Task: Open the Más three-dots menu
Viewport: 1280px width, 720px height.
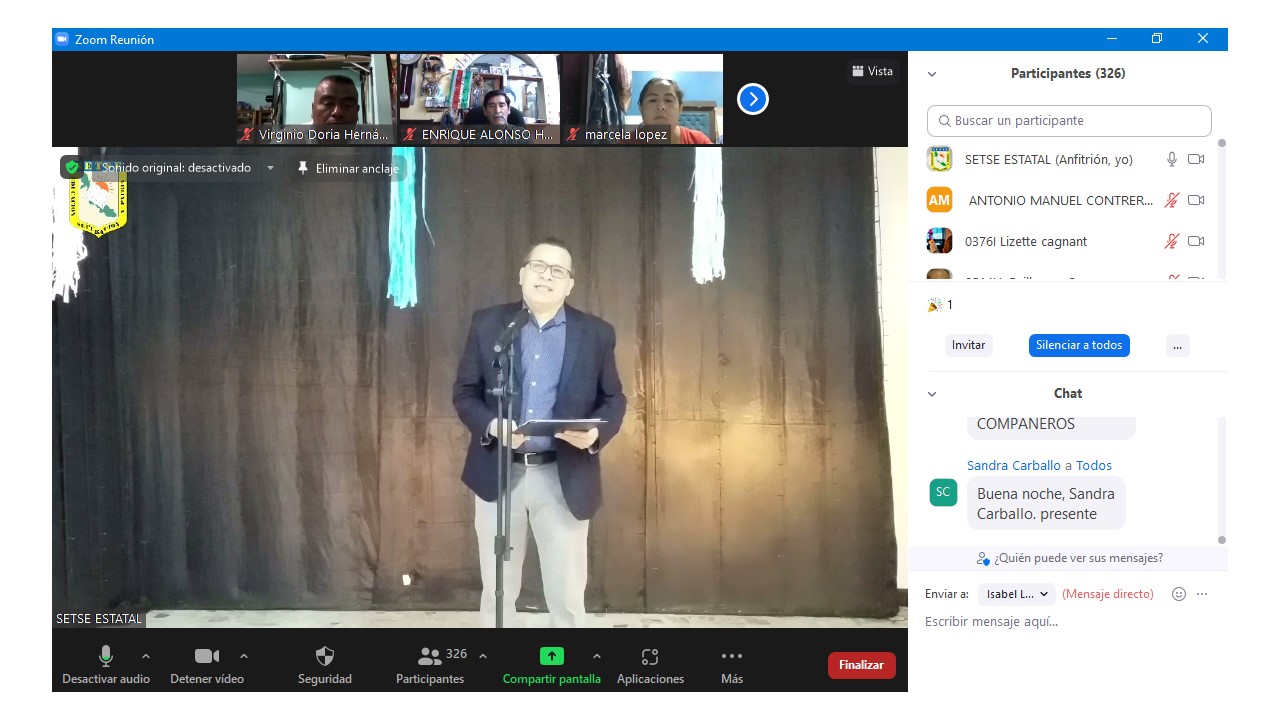Action: click(x=732, y=656)
